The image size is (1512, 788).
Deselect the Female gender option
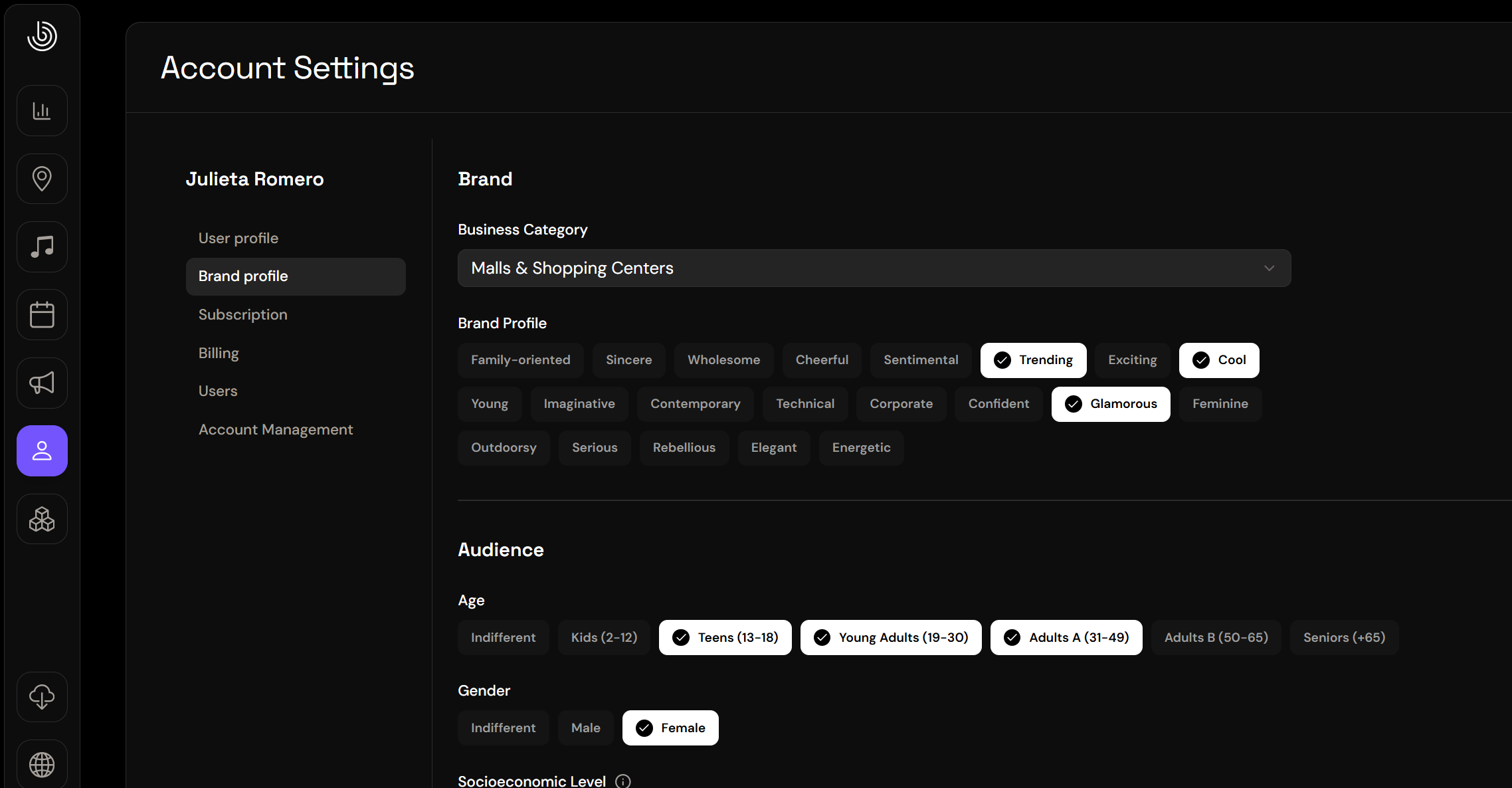(x=670, y=728)
